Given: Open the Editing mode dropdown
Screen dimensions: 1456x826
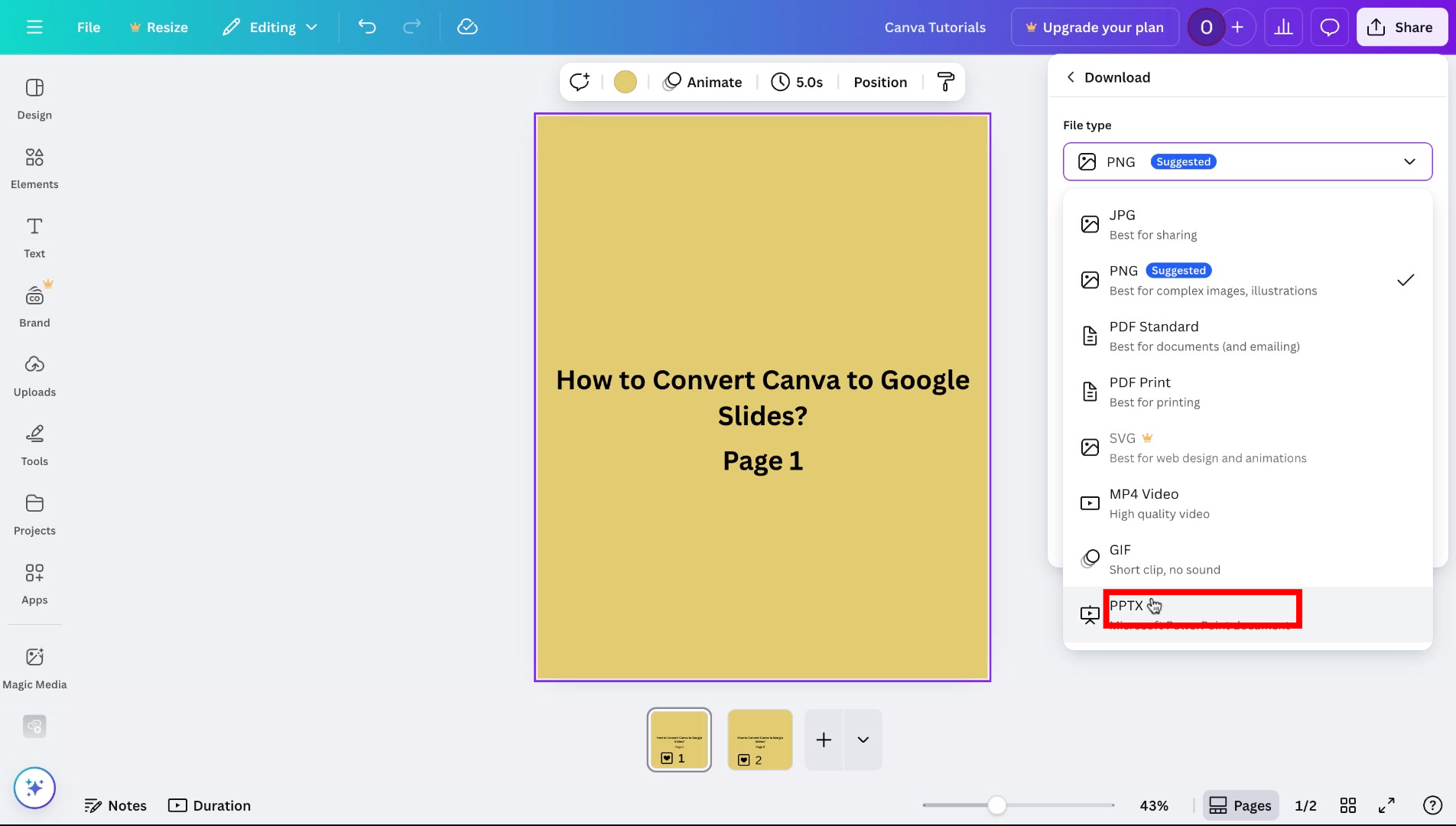Looking at the screenshot, I should (269, 27).
